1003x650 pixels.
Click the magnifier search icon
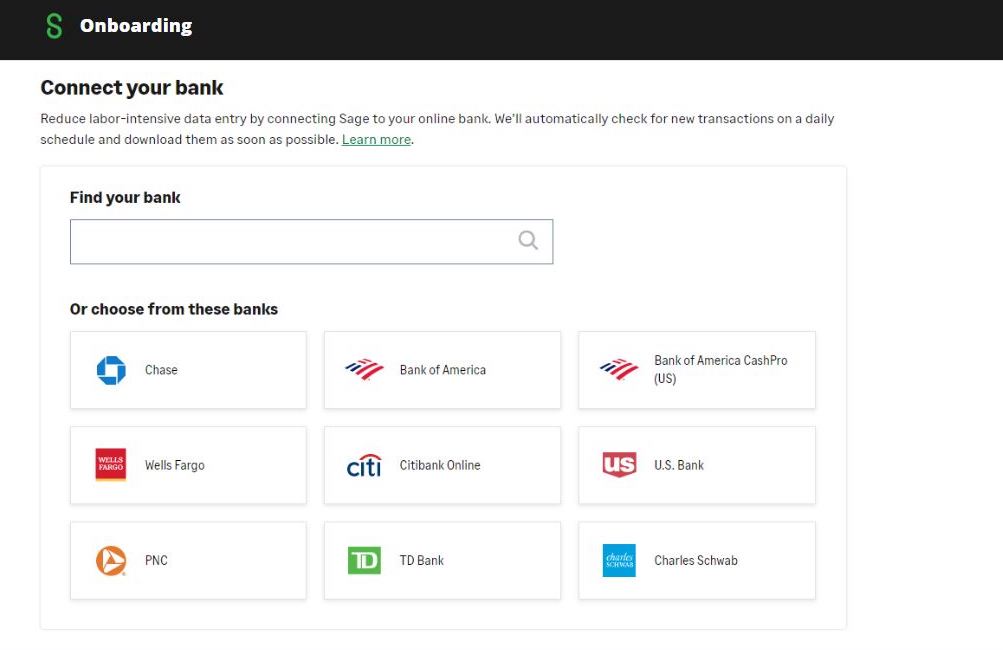(528, 241)
